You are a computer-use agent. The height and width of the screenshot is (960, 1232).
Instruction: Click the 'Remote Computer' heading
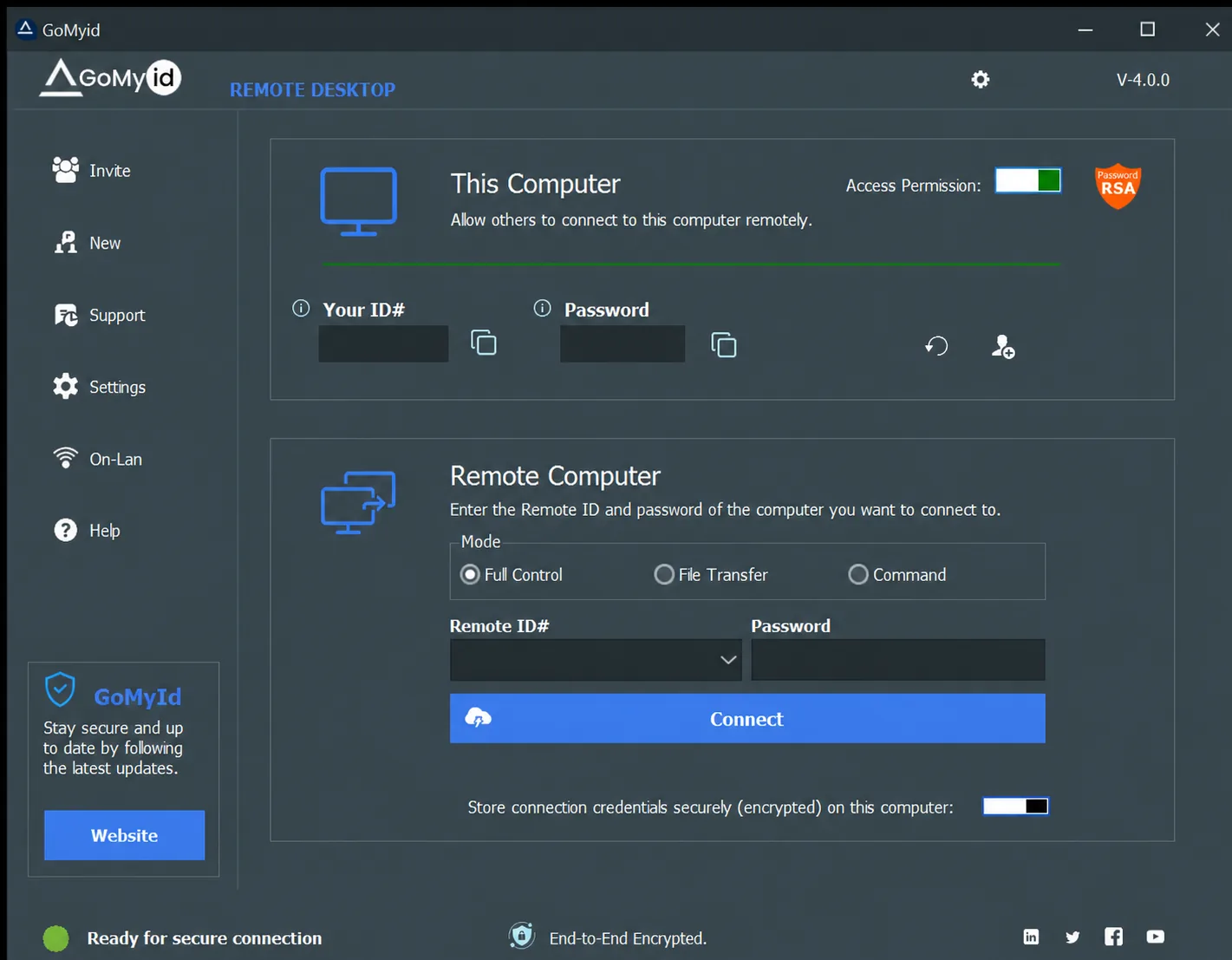coord(555,476)
